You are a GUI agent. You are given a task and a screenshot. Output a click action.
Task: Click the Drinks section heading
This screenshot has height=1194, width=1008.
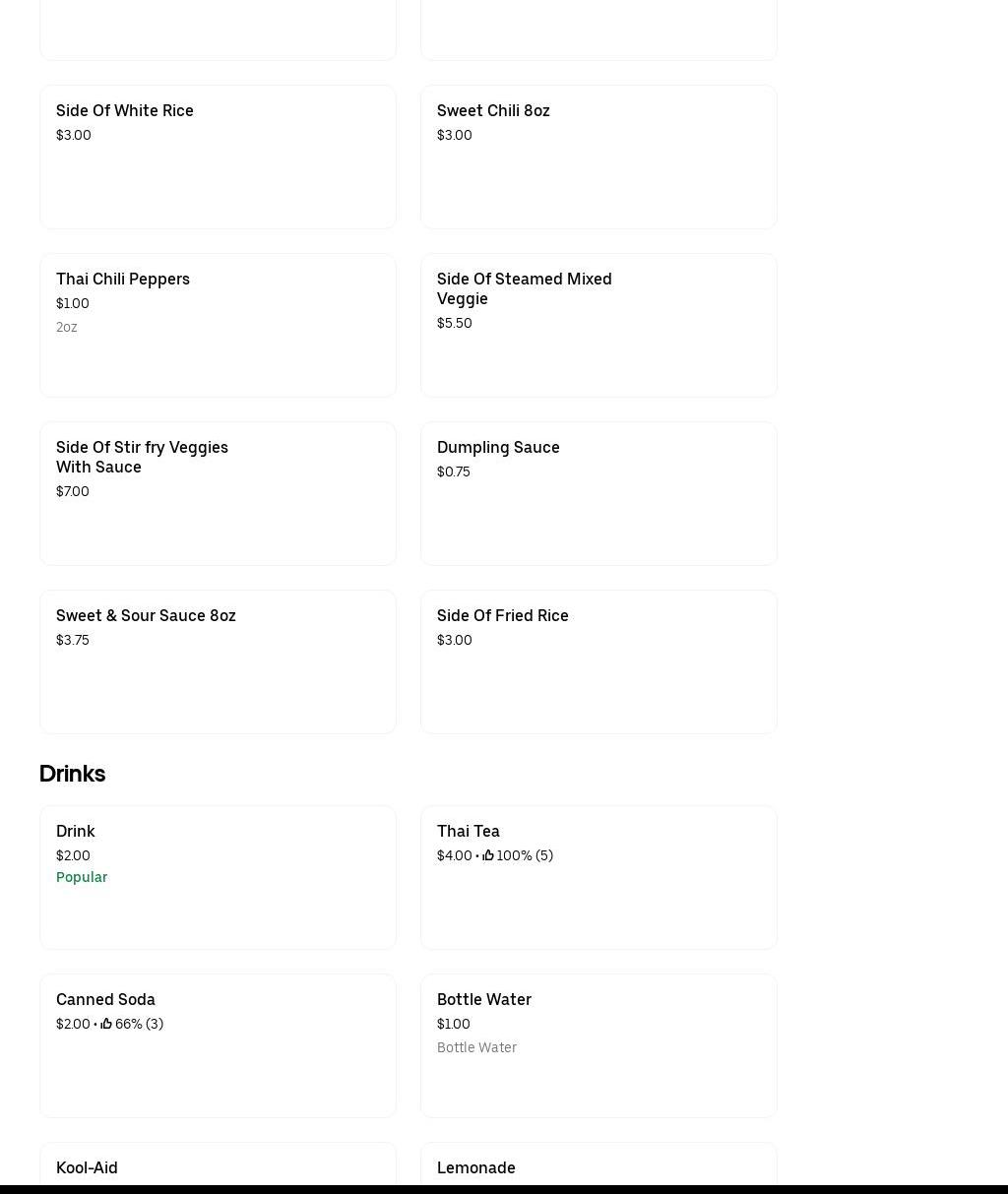pyautogui.click(x=72, y=774)
